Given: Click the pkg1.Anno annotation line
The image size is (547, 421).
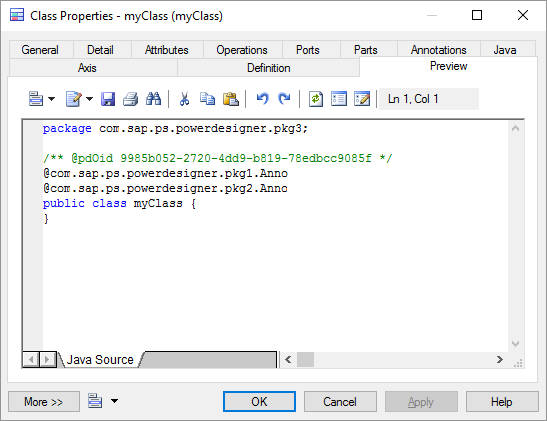Looking at the screenshot, I should [x=165, y=174].
